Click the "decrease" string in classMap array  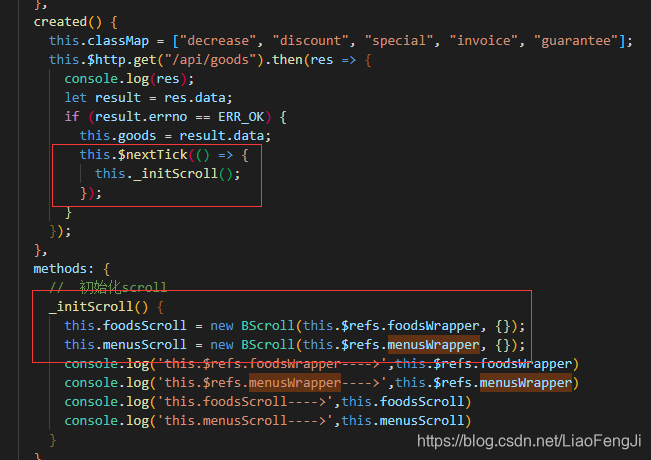click(218, 41)
